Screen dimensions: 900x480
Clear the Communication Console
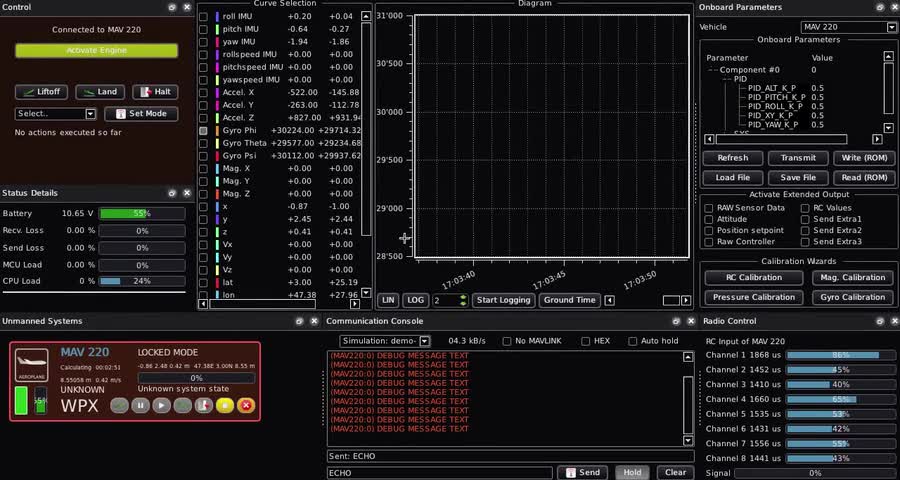point(676,473)
